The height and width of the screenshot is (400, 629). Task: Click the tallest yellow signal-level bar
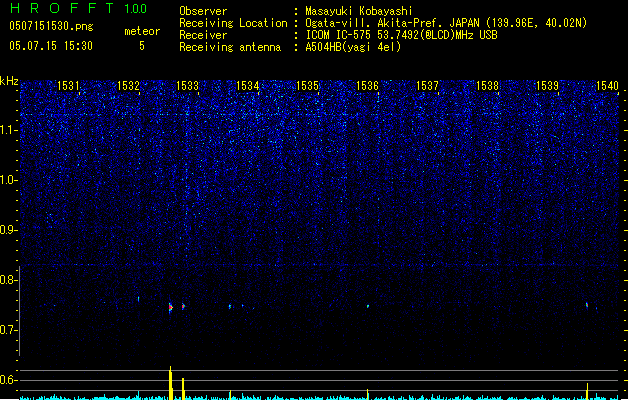[170, 383]
